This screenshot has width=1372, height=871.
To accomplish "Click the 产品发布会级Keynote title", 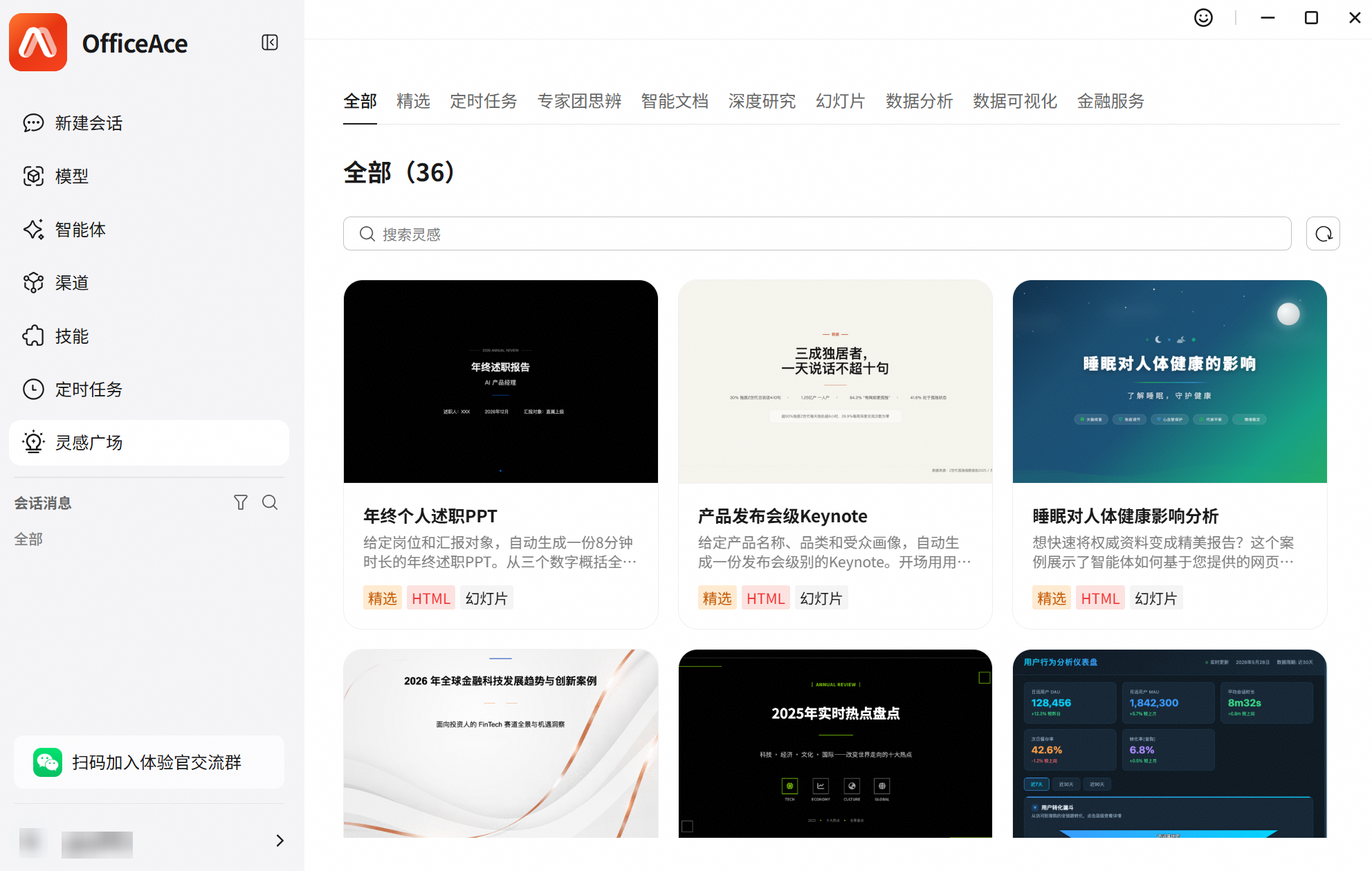I will click(783, 516).
